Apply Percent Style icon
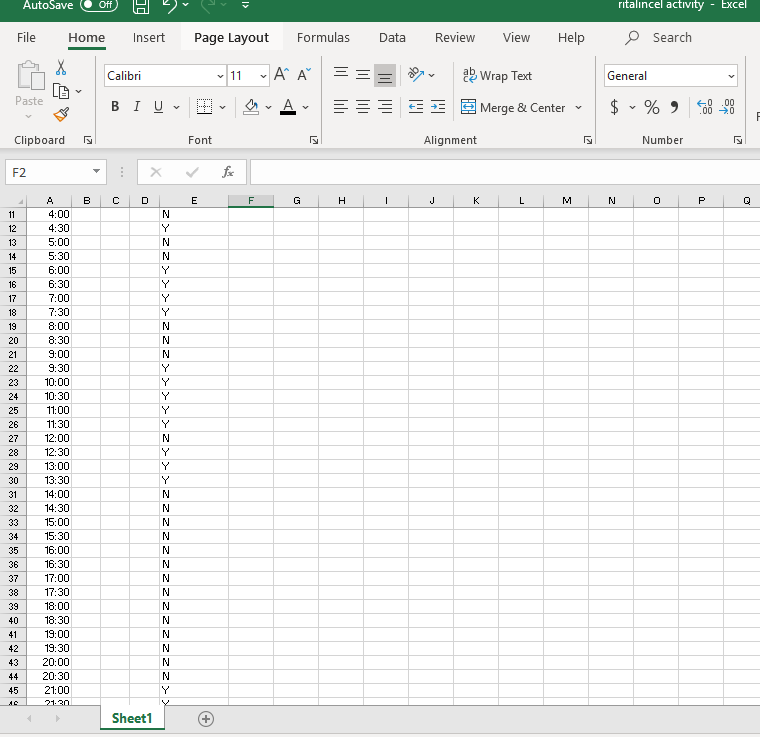This screenshot has width=760, height=737. click(651, 107)
